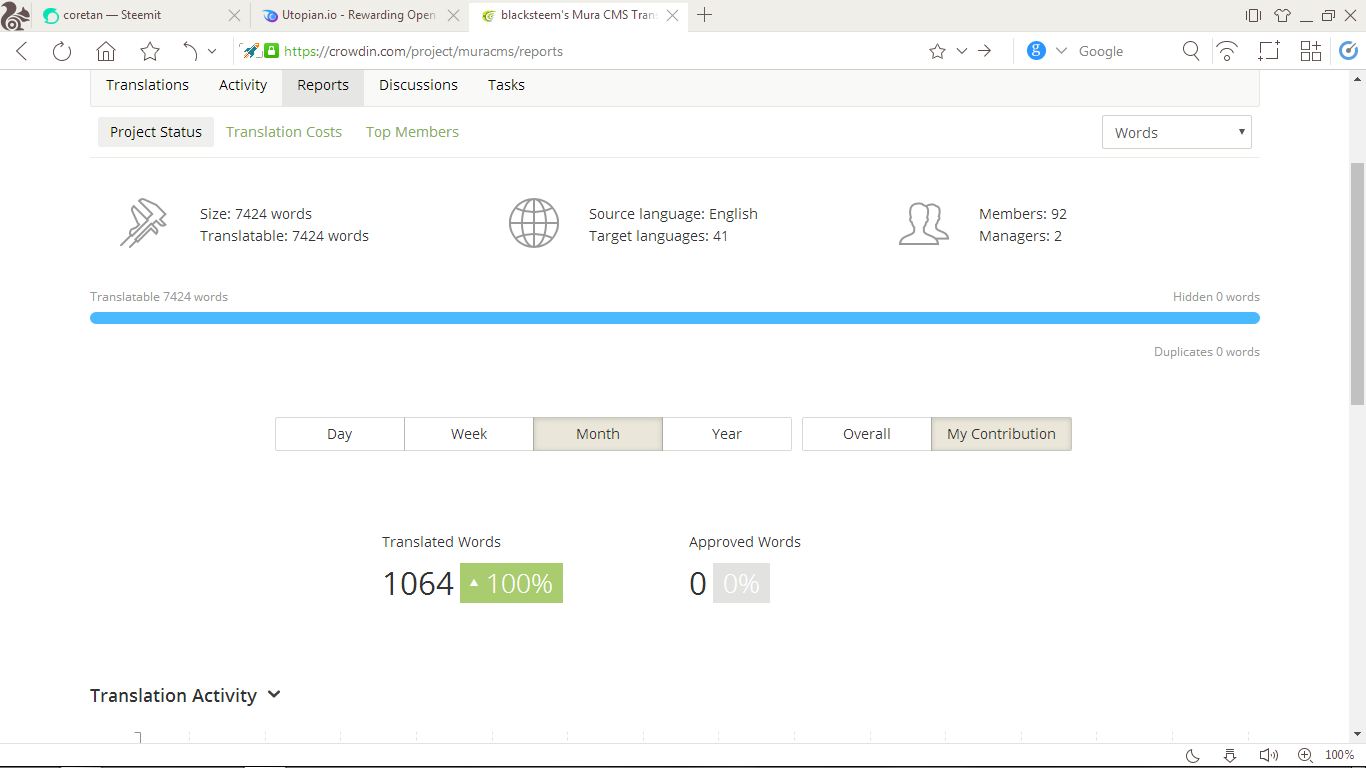Select the Month period toggle
The height and width of the screenshot is (768, 1366).
[598, 434]
